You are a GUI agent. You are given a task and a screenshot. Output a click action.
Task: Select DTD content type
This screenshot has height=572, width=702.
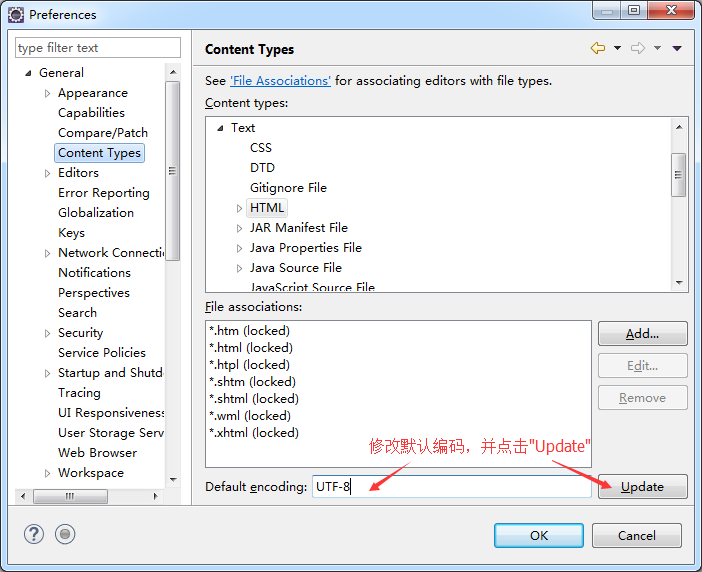coord(262,168)
